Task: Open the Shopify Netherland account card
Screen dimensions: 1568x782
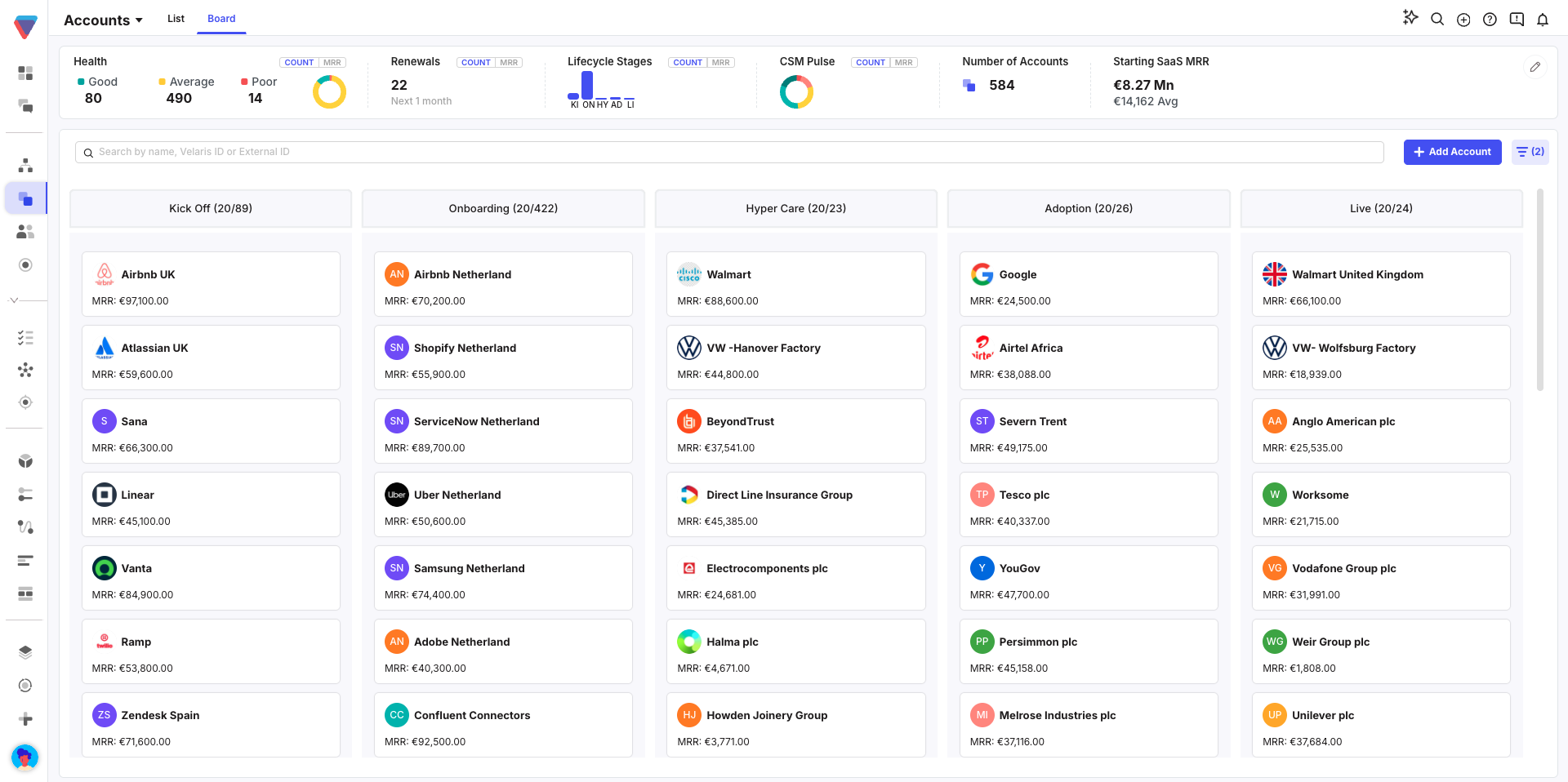Action: (x=503, y=358)
